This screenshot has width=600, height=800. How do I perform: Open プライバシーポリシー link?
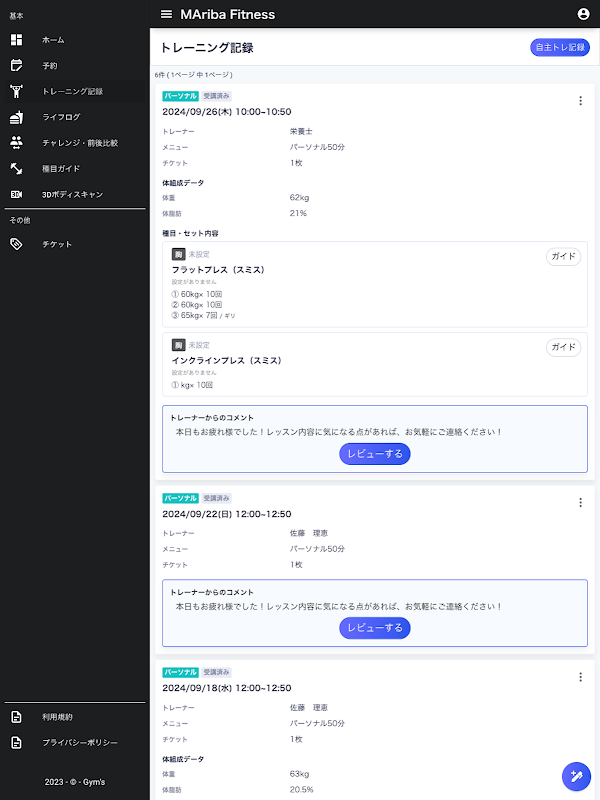click(x=75, y=742)
